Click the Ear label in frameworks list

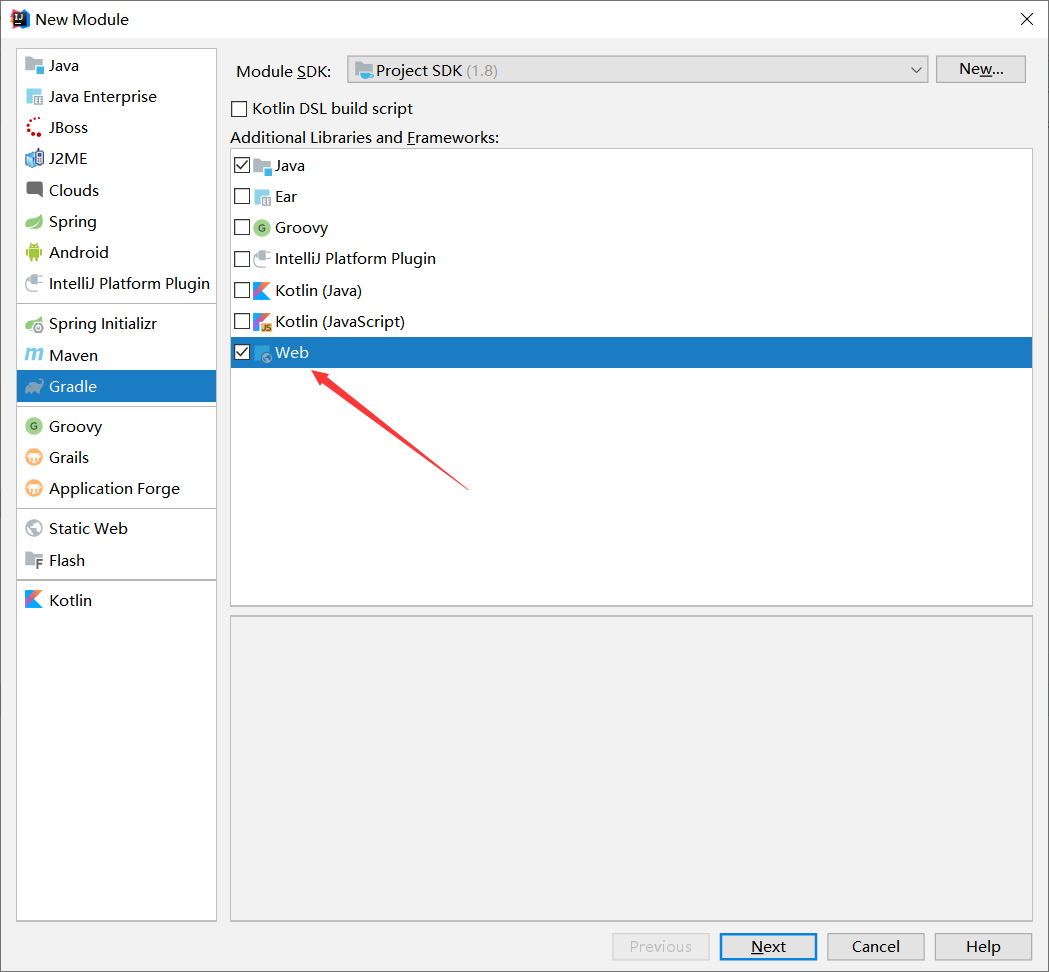pyautogui.click(x=286, y=197)
